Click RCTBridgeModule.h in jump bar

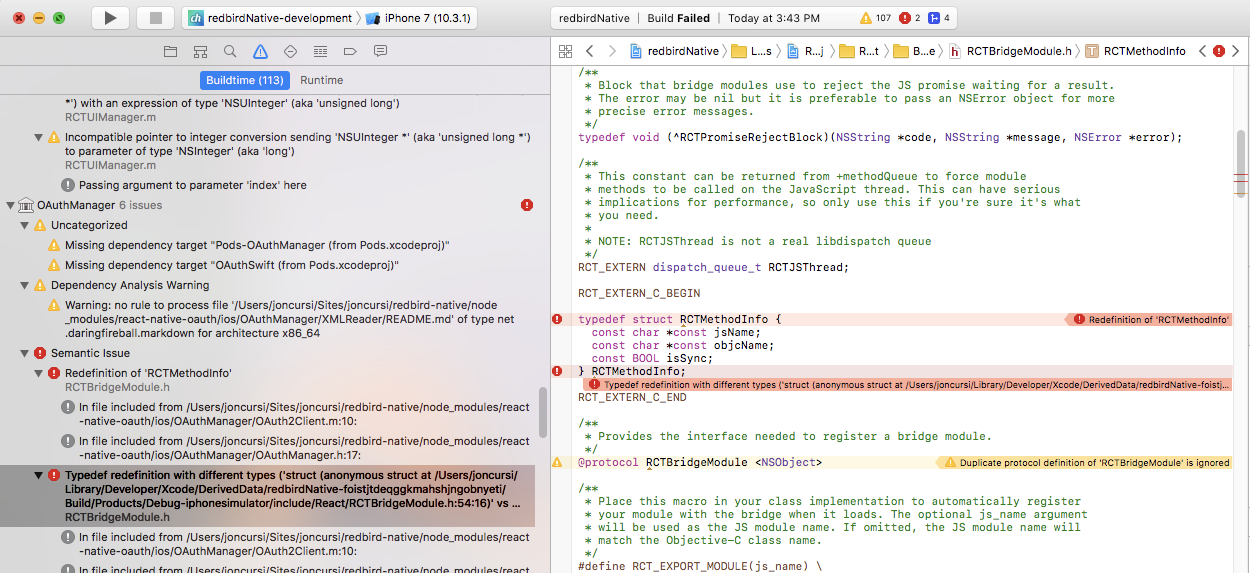click(x=1011, y=51)
